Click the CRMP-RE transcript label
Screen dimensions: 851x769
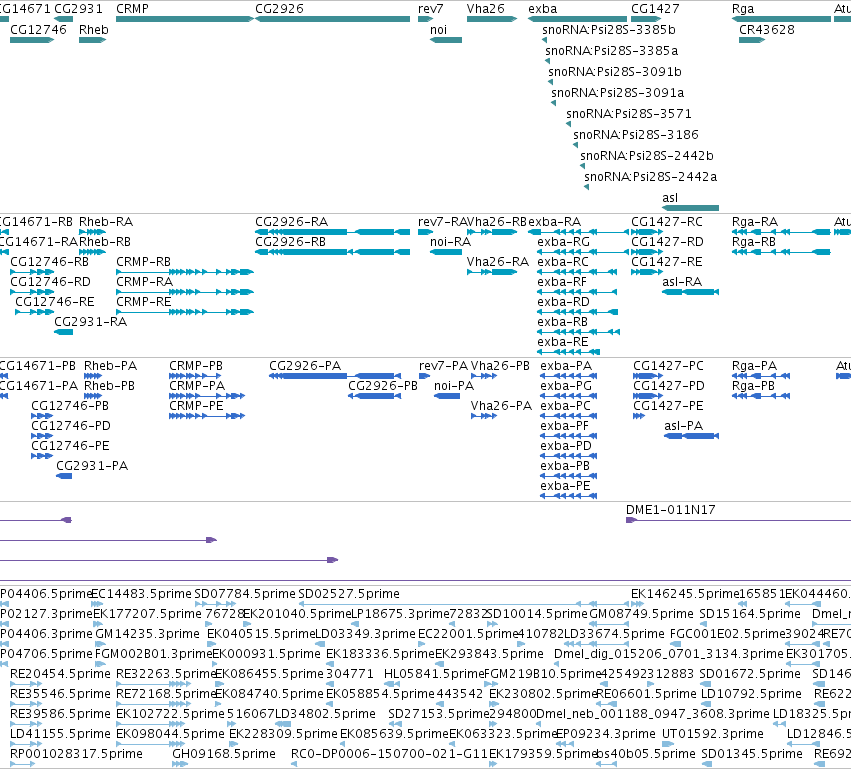[143, 302]
